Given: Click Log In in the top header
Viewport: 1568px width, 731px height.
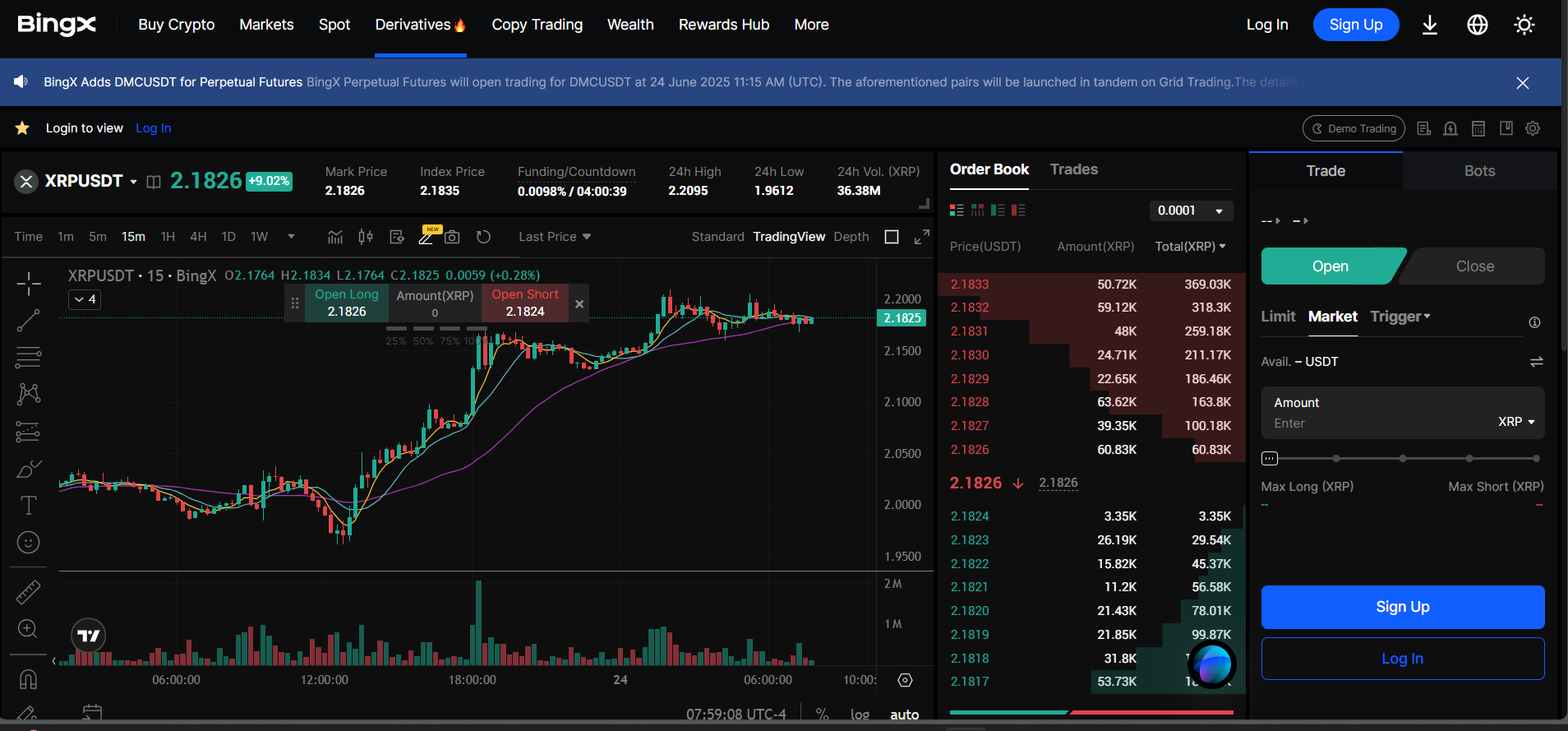Looking at the screenshot, I should [x=1267, y=25].
